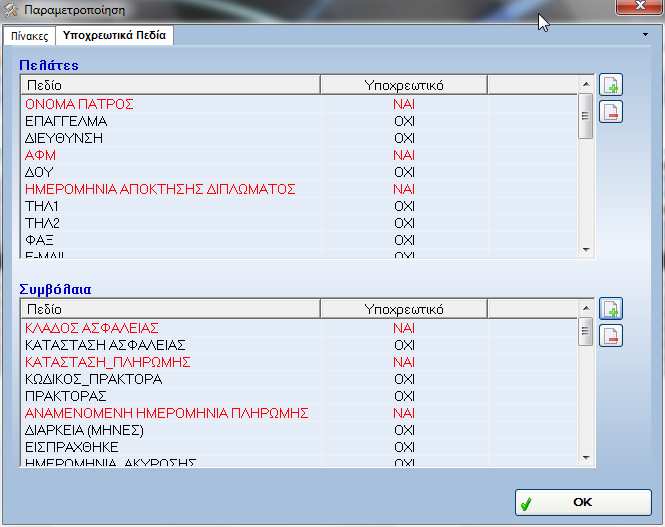This screenshot has width=665, height=527.
Task: Select the Υποχρεωτικά Πεδία tab
Action: click(x=114, y=35)
